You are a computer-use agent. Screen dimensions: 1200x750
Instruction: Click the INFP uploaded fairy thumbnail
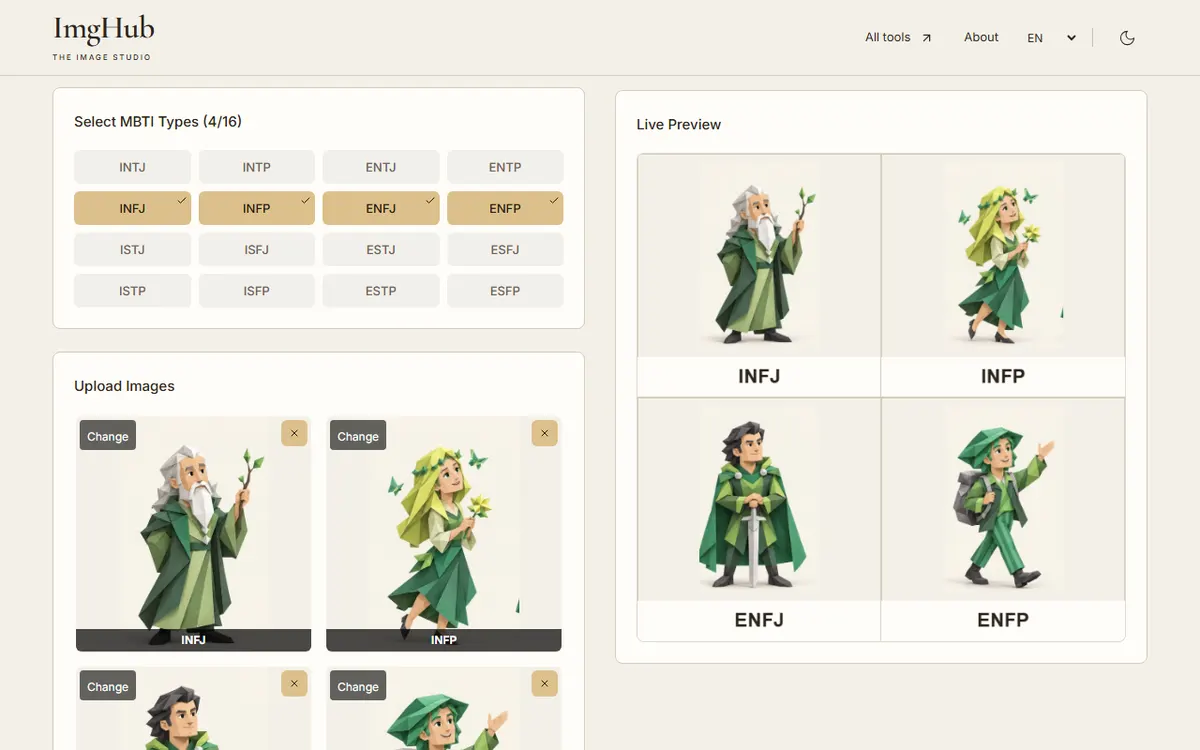[444, 534]
